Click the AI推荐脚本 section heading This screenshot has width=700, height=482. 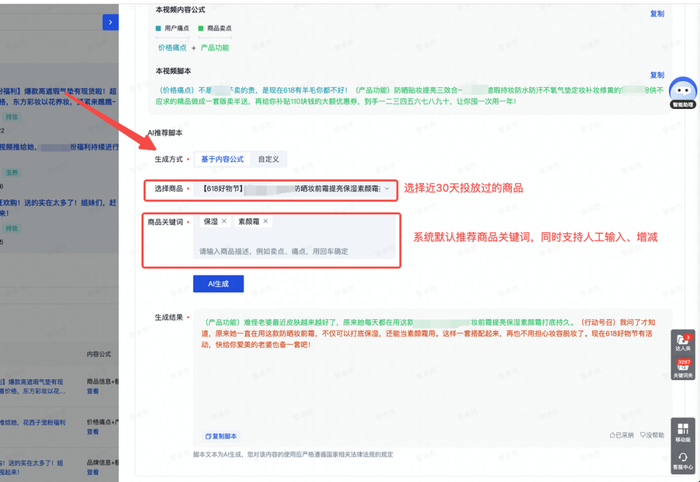[x=165, y=133]
